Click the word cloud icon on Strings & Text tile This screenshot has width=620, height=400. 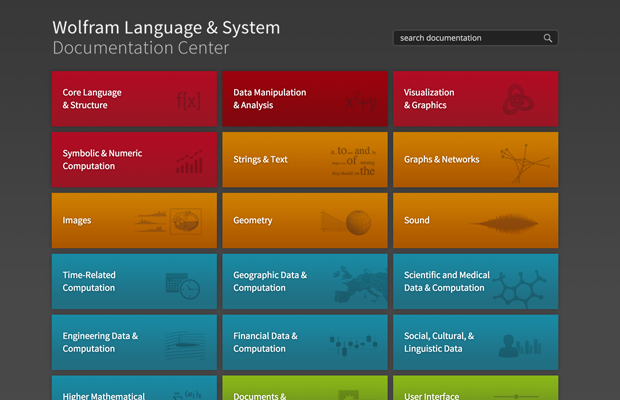tap(353, 161)
